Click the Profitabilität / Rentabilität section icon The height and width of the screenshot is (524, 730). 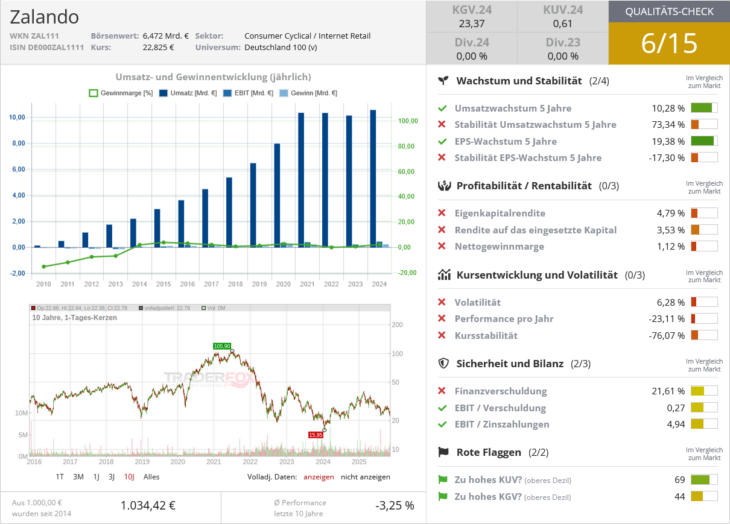pos(444,186)
